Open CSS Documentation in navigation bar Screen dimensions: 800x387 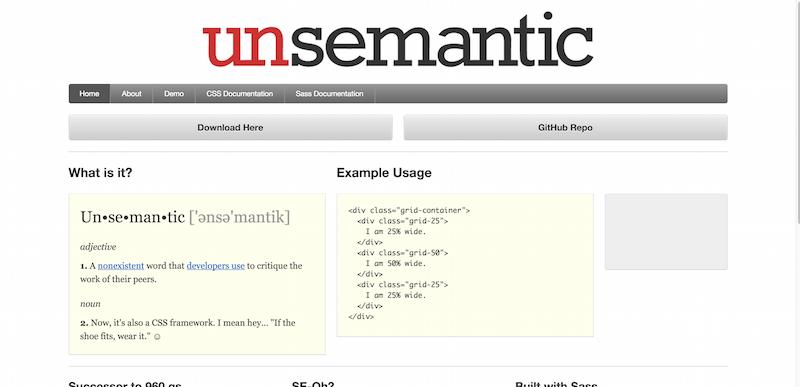tap(239, 94)
